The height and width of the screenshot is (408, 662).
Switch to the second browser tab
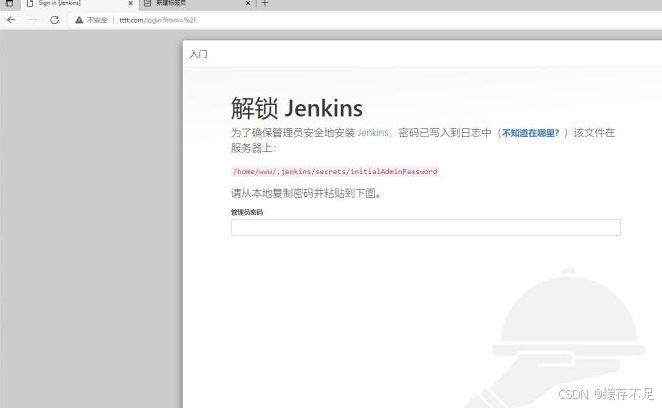197,4
